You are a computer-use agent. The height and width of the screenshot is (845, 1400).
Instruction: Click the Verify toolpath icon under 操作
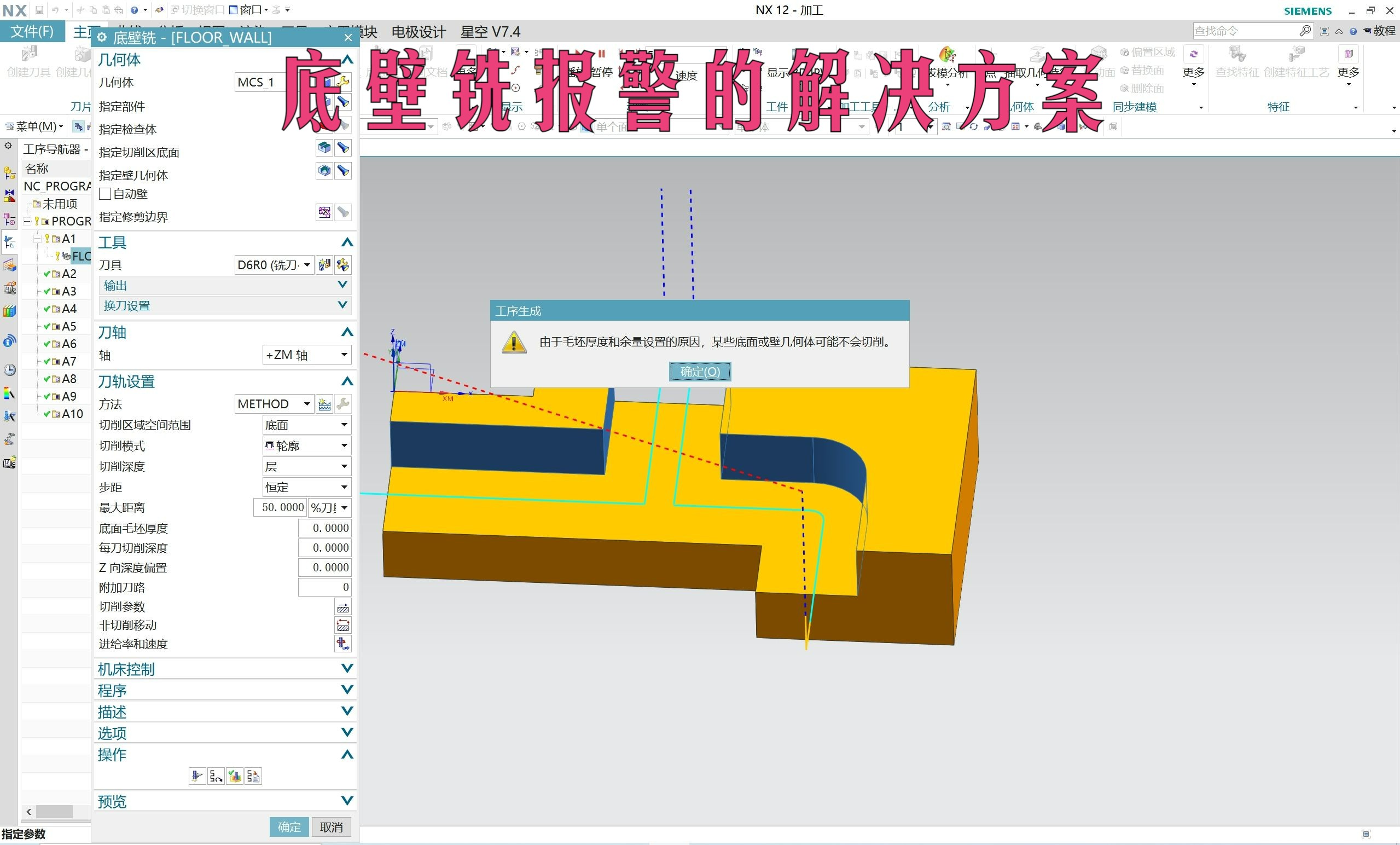pyautogui.click(x=235, y=776)
